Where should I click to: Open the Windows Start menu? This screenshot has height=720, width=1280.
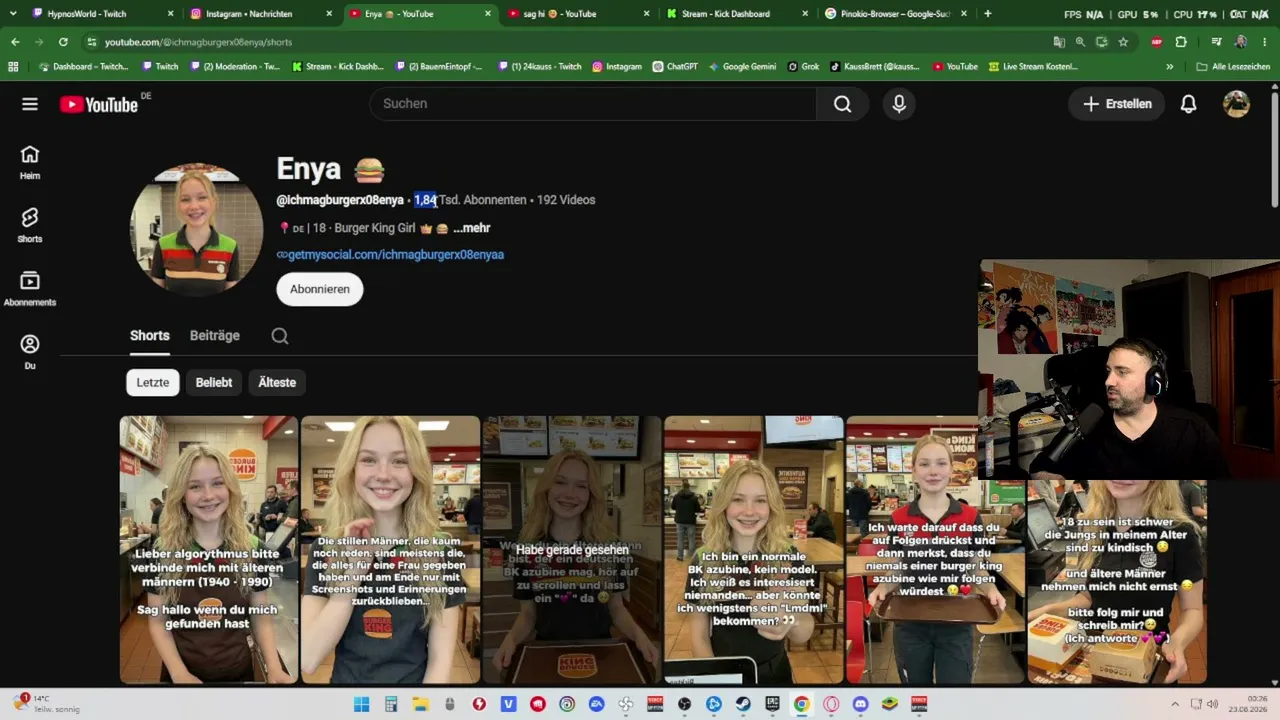pyautogui.click(x=362, y=704)
